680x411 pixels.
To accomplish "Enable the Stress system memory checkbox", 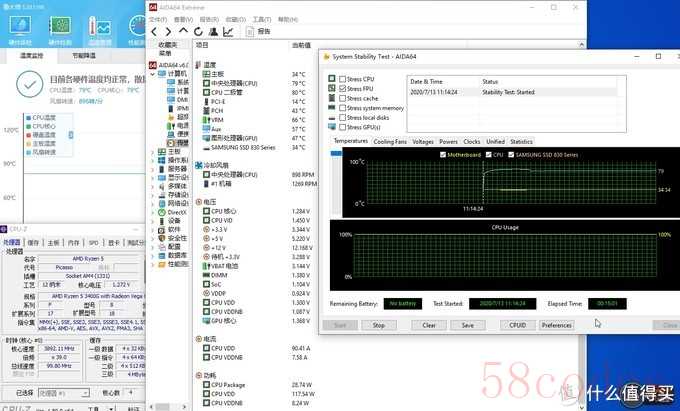I will coord(343,108).
